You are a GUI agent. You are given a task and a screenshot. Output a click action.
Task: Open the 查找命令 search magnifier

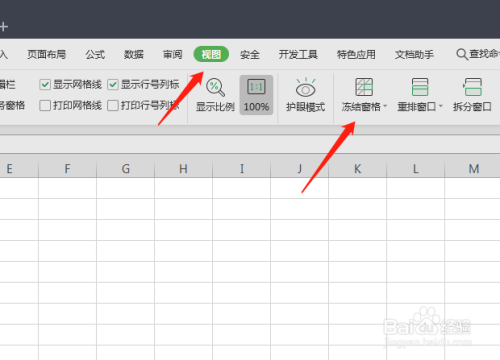pos(462,54)
